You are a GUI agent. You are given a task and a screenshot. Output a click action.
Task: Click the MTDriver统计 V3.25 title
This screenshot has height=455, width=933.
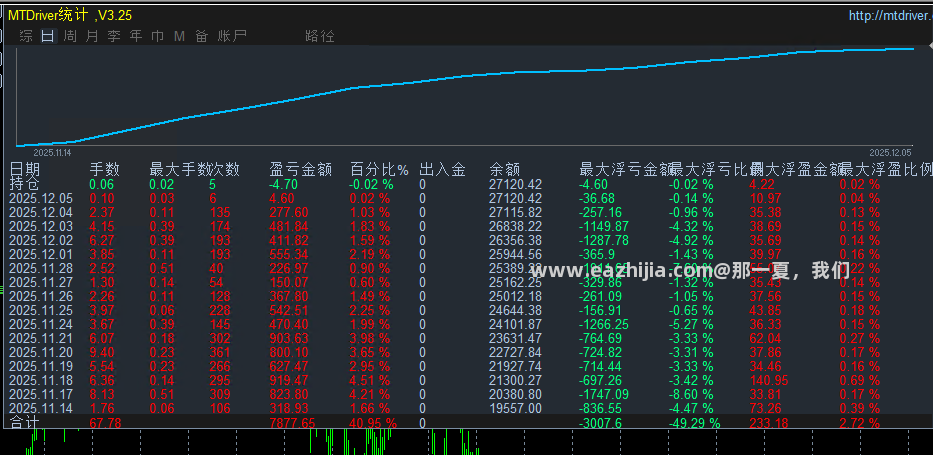pyautogui.click(x=70, y=15)
